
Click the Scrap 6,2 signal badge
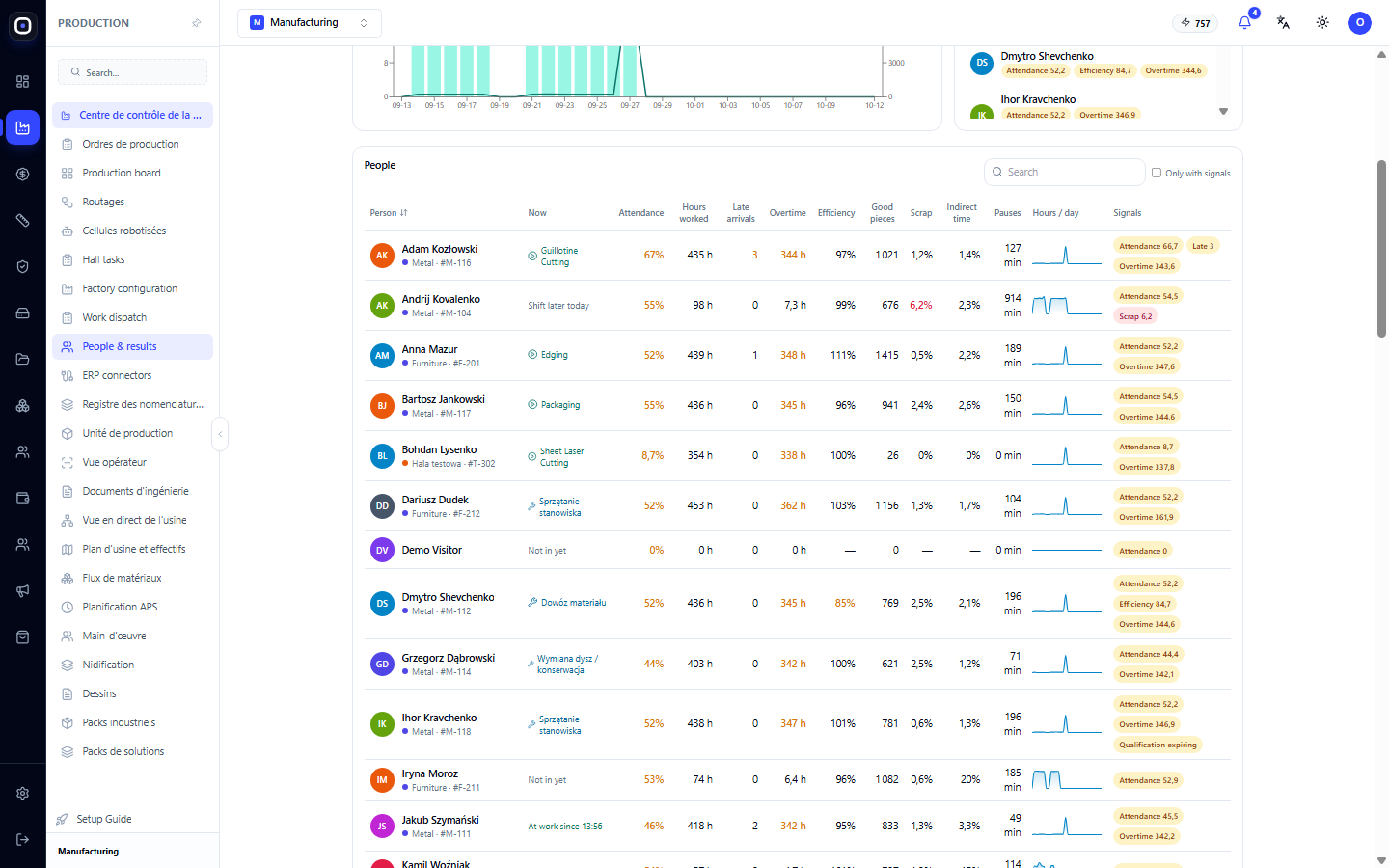point(1135,316)
